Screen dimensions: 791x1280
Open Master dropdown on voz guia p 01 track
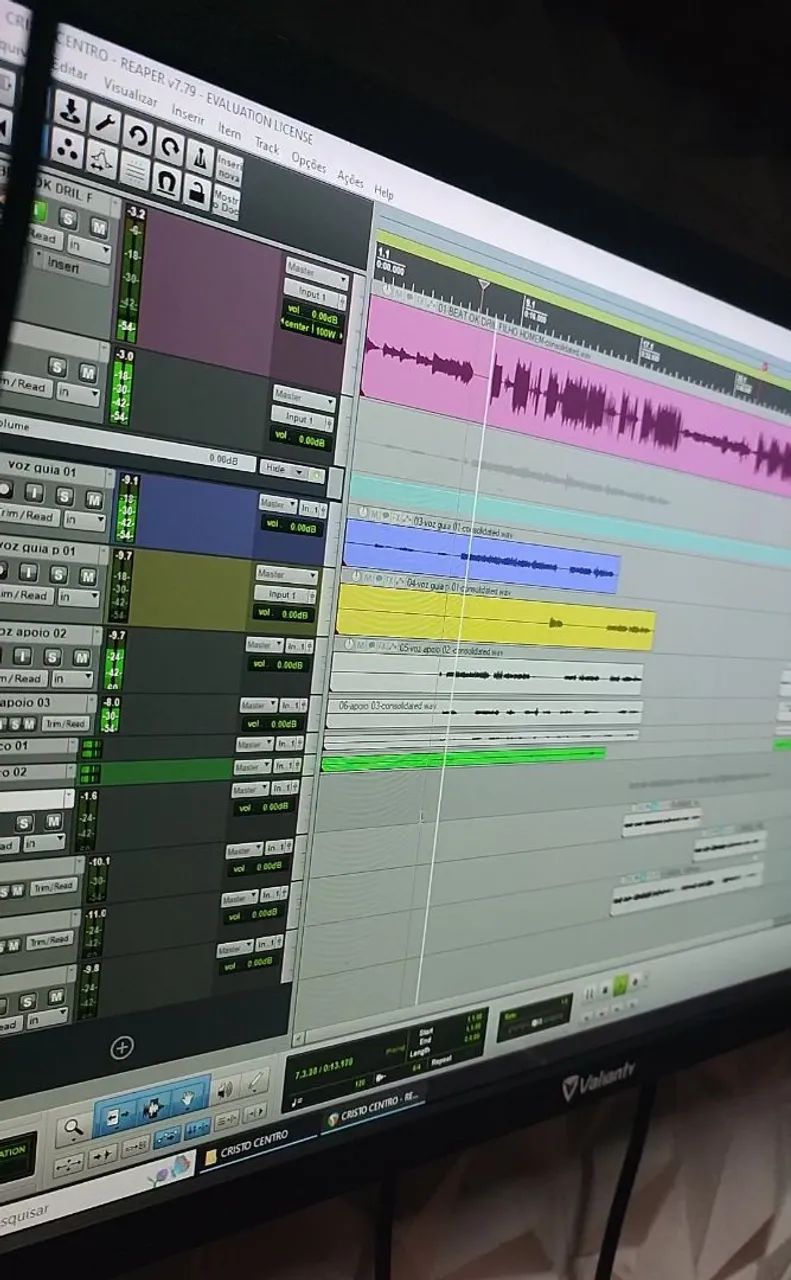pyautogui.click(x=286, y=575)
